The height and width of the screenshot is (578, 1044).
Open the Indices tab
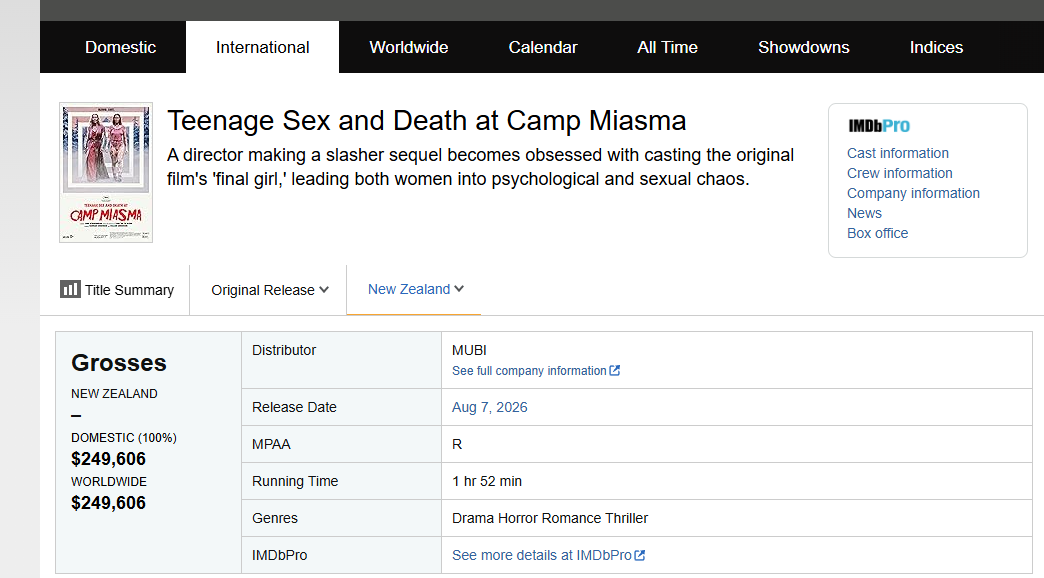click(x=936, y=47)
